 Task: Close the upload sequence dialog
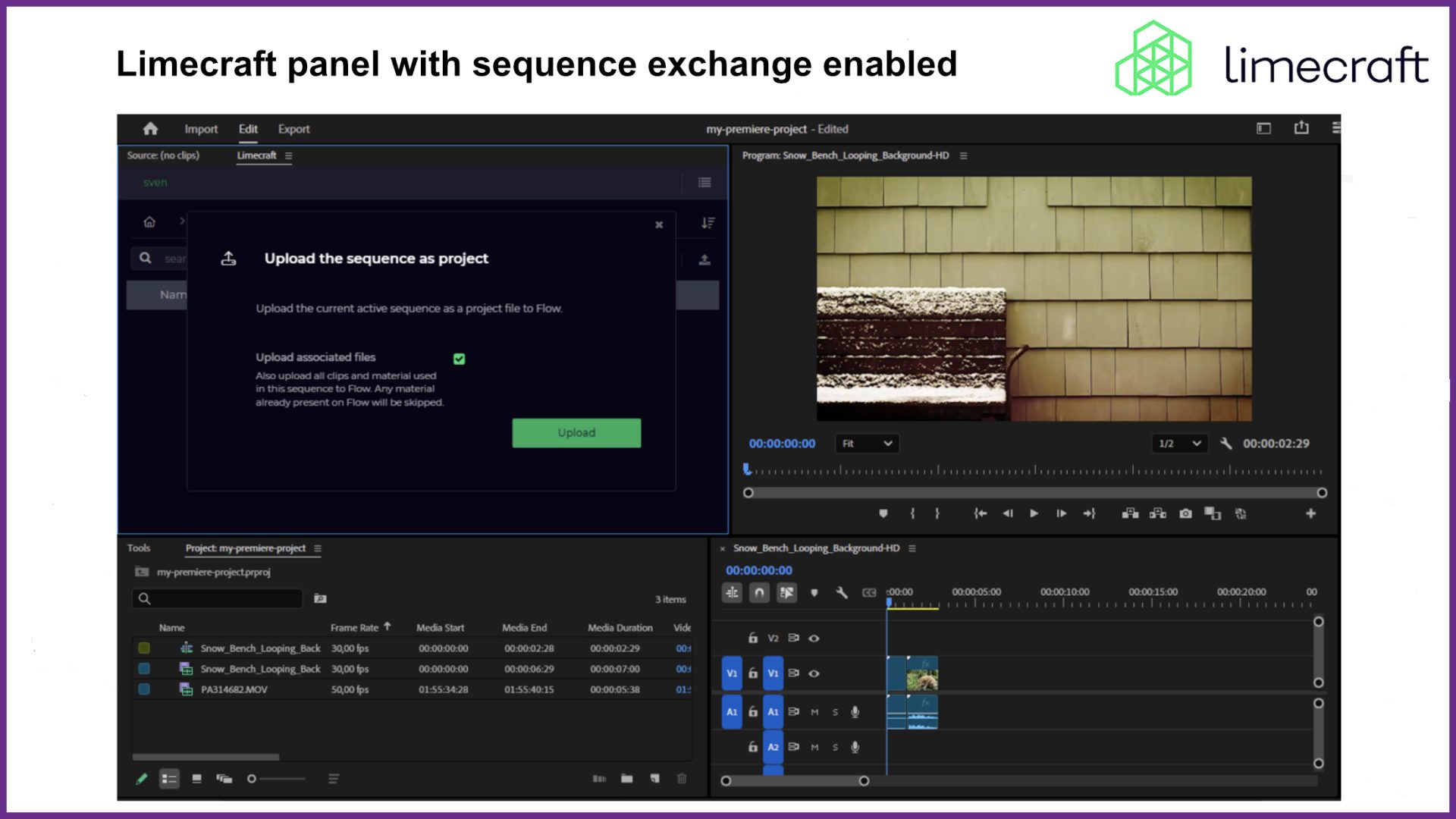pos(659,224)
